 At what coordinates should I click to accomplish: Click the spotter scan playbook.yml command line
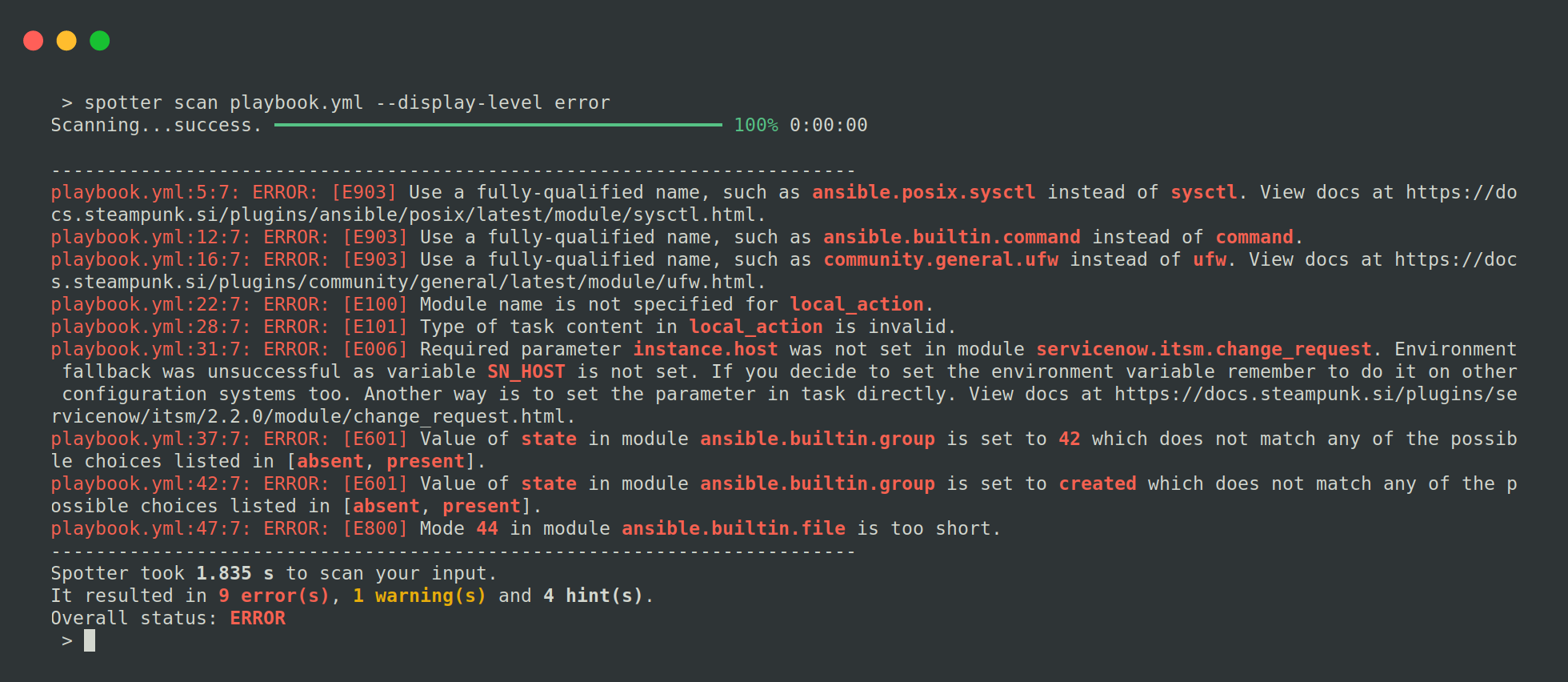(x=346, y=102)
